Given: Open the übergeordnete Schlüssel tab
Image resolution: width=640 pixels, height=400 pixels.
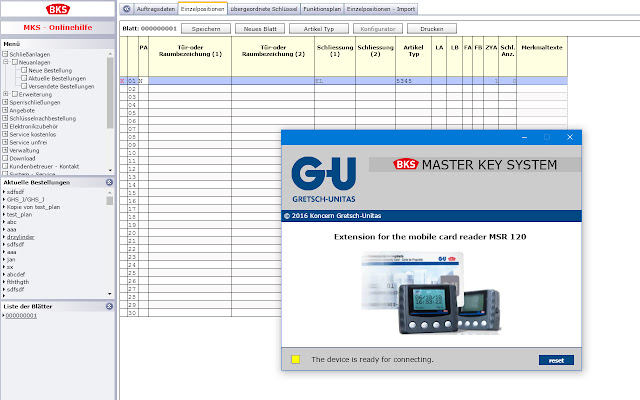Looking at the screenshot, I should coord(264,9).
